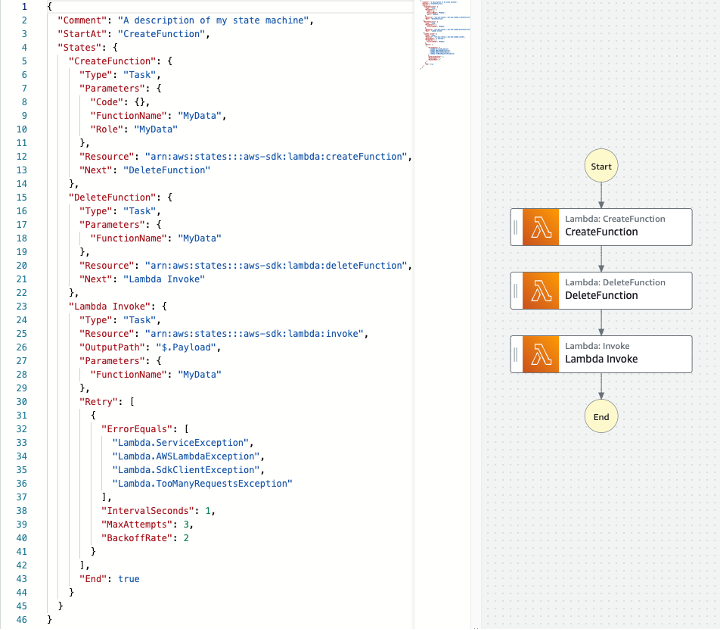Viewport: 720px width, 630px height.
Task: Click the lambda:invoke resource ARN string
Action: [x=254, y=333]
